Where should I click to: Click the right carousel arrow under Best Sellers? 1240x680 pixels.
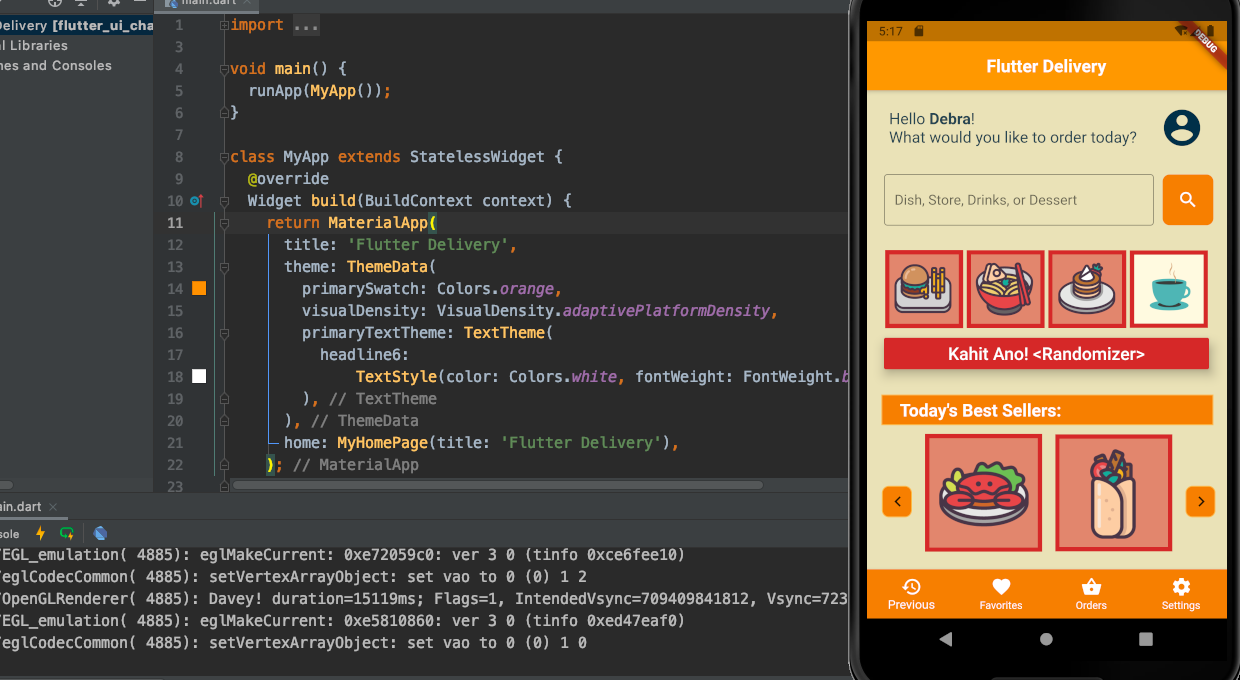(x=1200, y=501)
